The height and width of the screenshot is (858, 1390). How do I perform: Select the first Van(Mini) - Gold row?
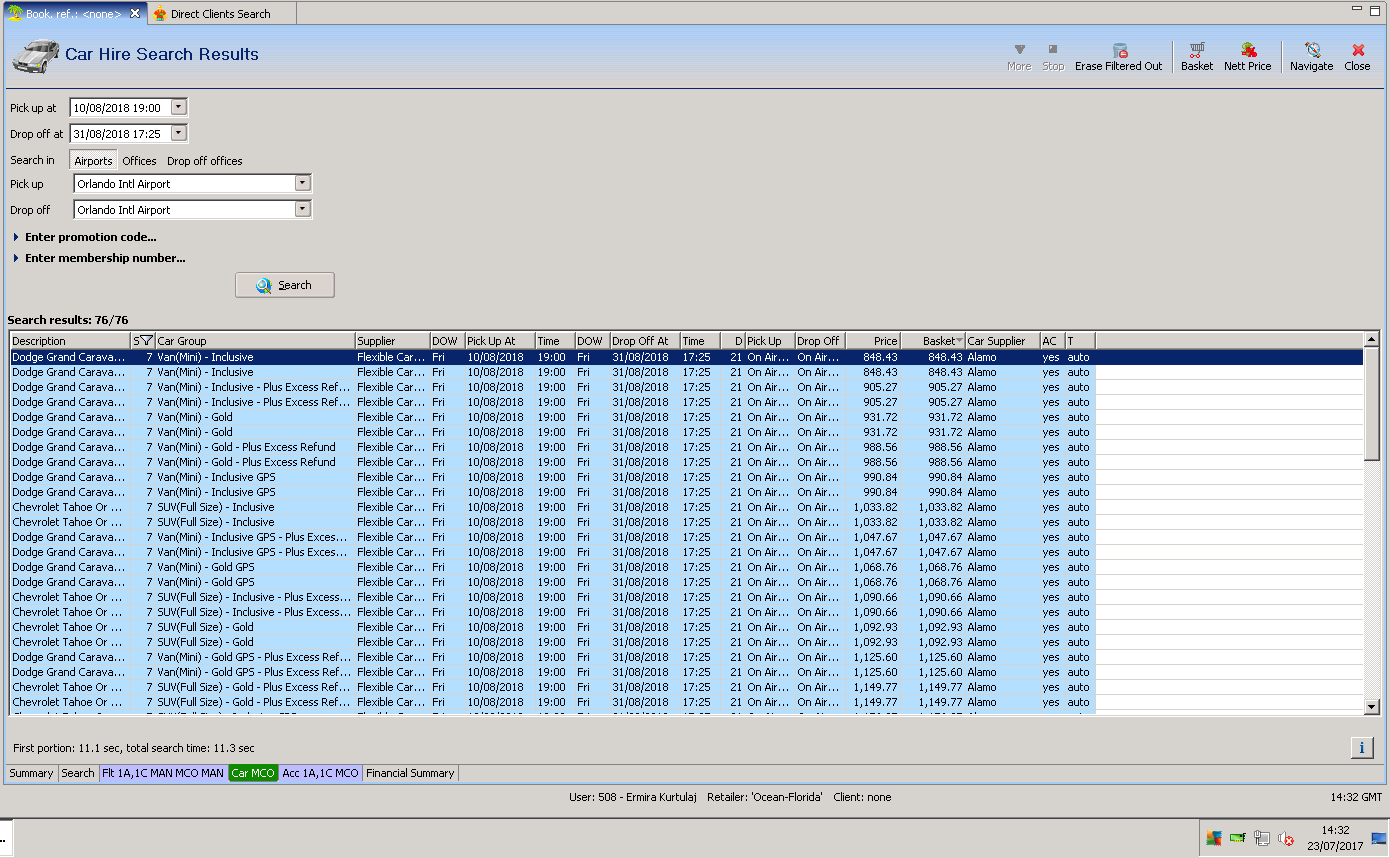(687, 417)
